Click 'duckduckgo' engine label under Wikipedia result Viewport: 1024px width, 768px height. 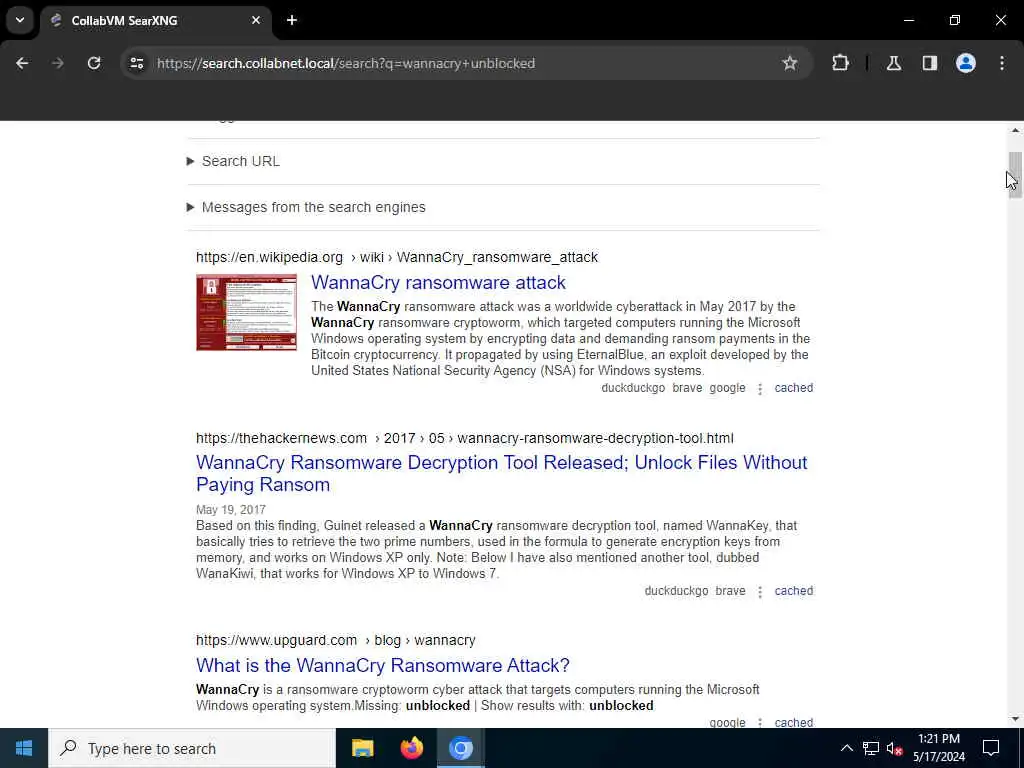coord(633,388)
